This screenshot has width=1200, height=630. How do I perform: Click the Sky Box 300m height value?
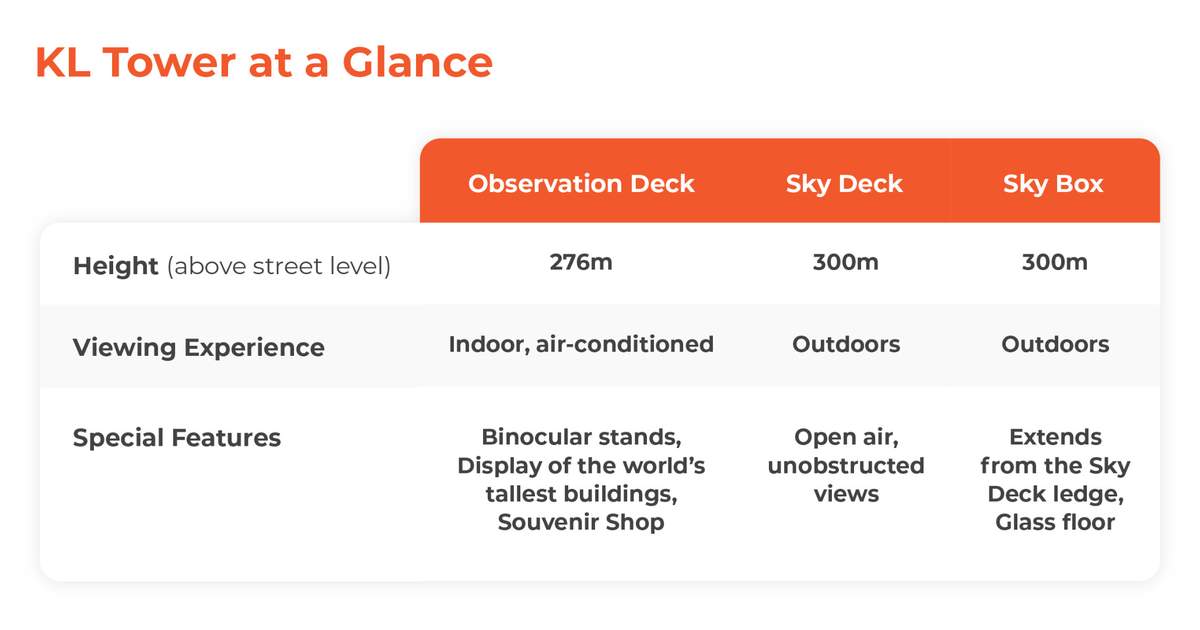tap(1055, 263)
